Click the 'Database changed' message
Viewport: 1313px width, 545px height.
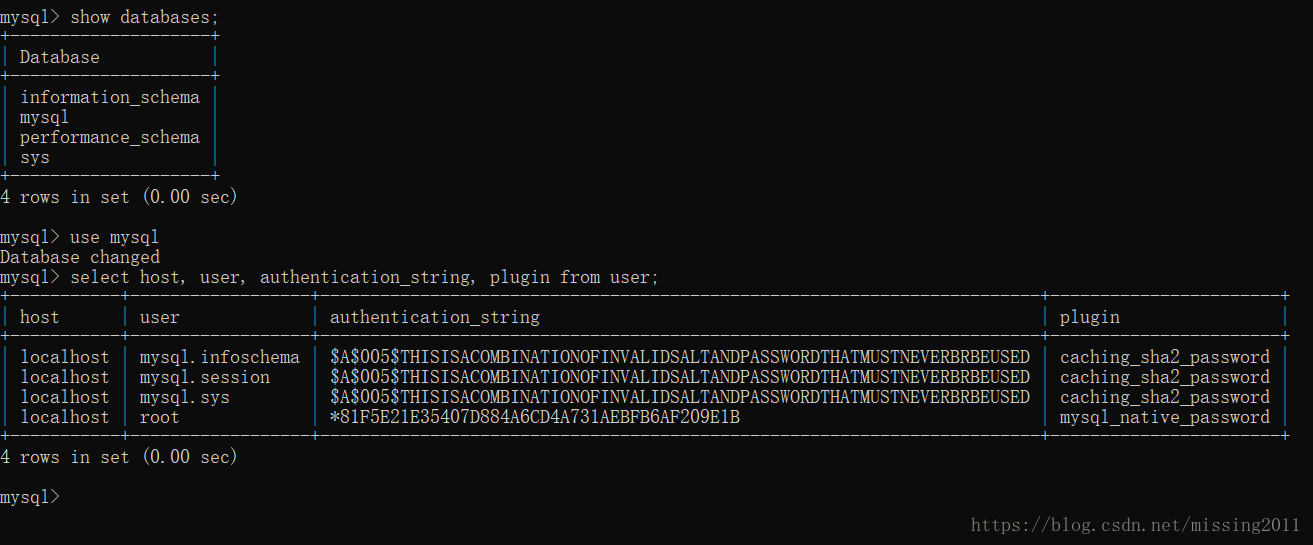80,257
